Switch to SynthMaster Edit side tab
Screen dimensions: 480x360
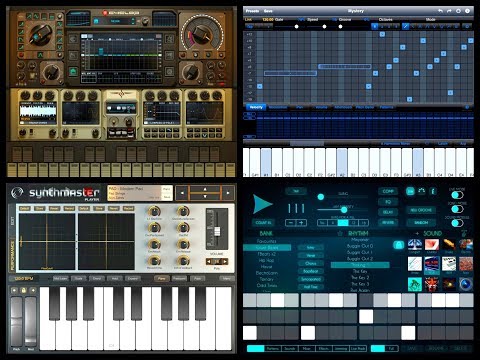(x=13, y=221)
